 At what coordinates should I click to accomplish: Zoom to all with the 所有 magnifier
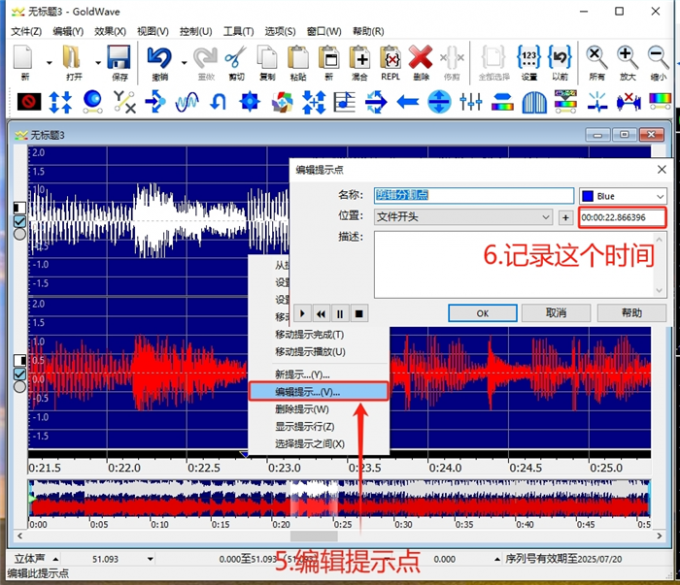(x=597, y=63)
